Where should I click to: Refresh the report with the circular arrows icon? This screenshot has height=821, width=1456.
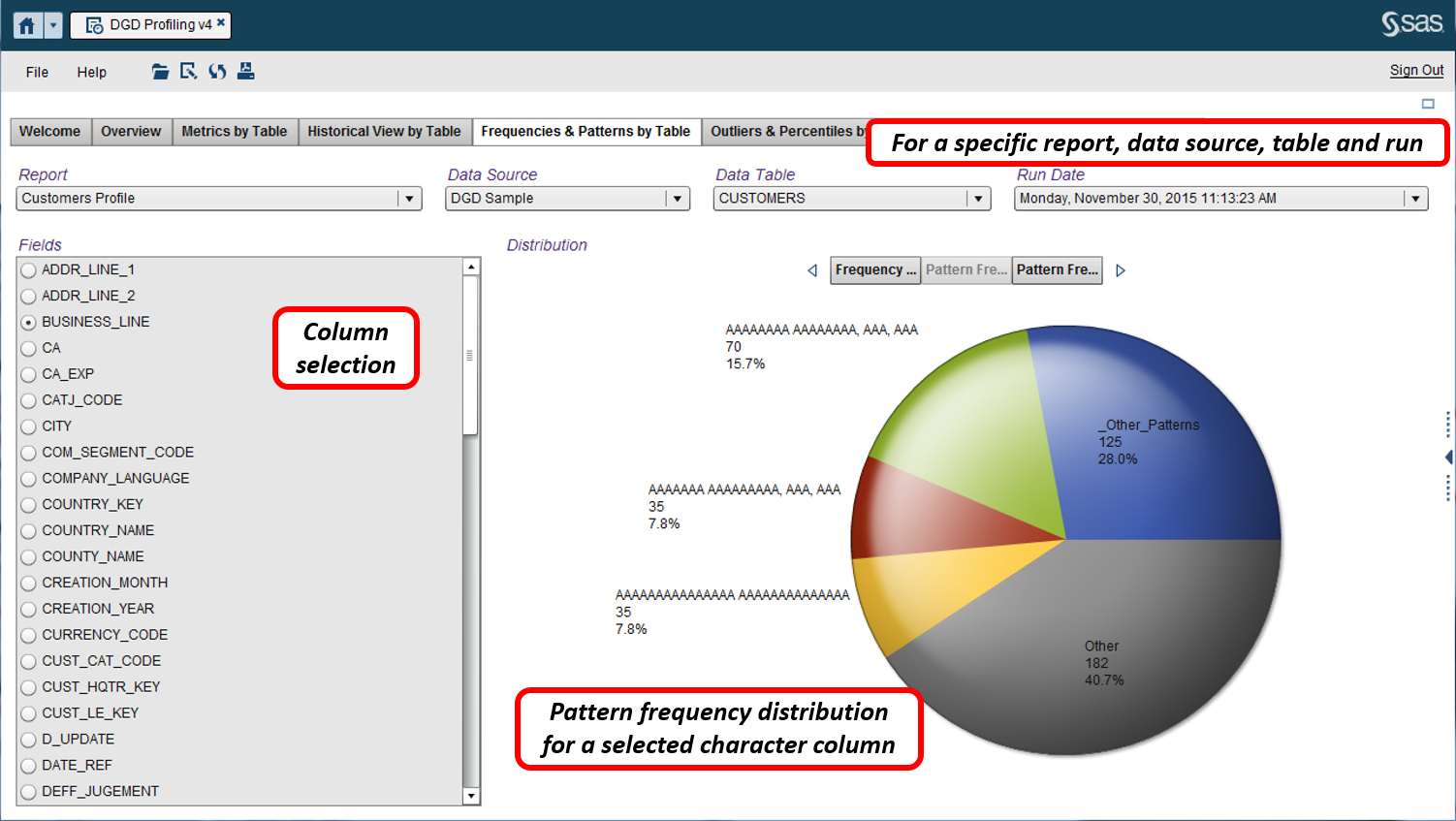click(217, 71)
